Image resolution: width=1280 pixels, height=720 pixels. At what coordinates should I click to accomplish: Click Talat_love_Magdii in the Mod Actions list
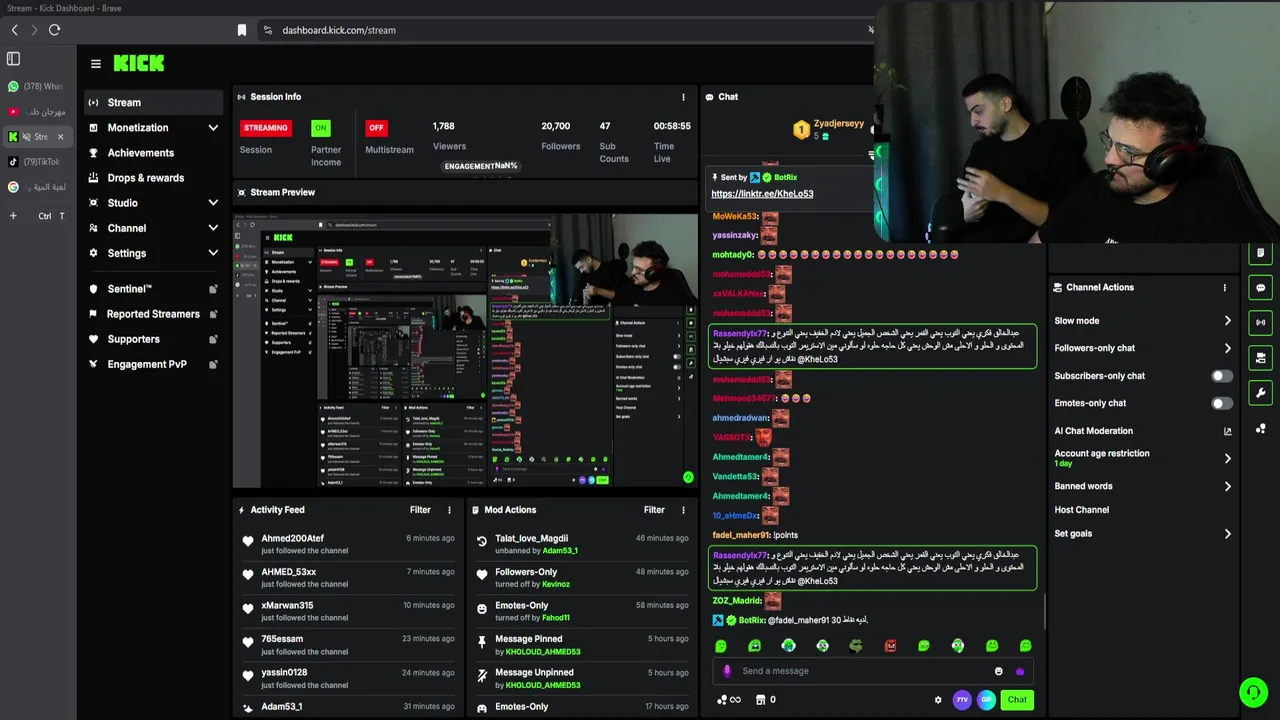coord(531,539)
